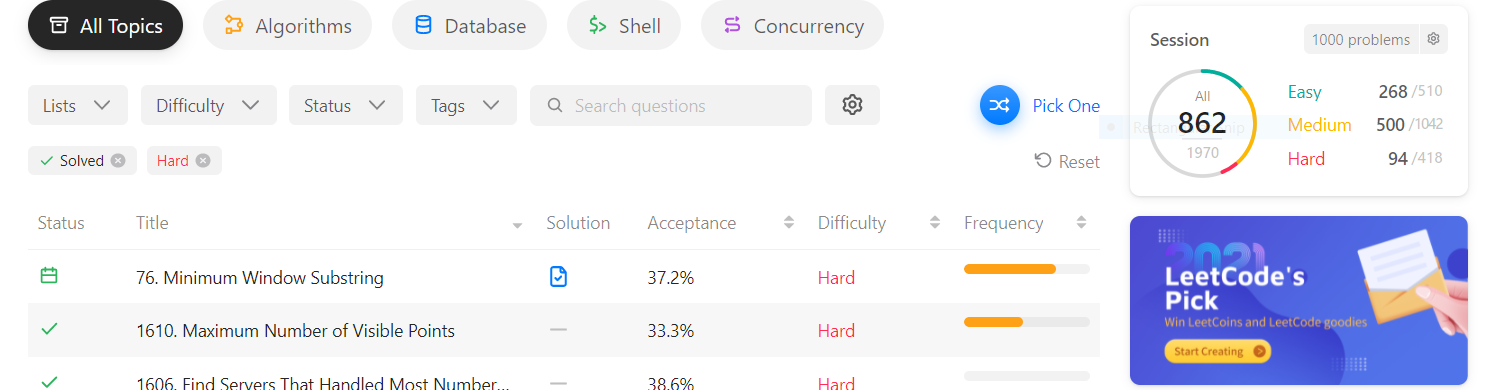Remove the Hard filter chip
The width and height of the screenshot is (1486, 390).
[x=203, y=160]
